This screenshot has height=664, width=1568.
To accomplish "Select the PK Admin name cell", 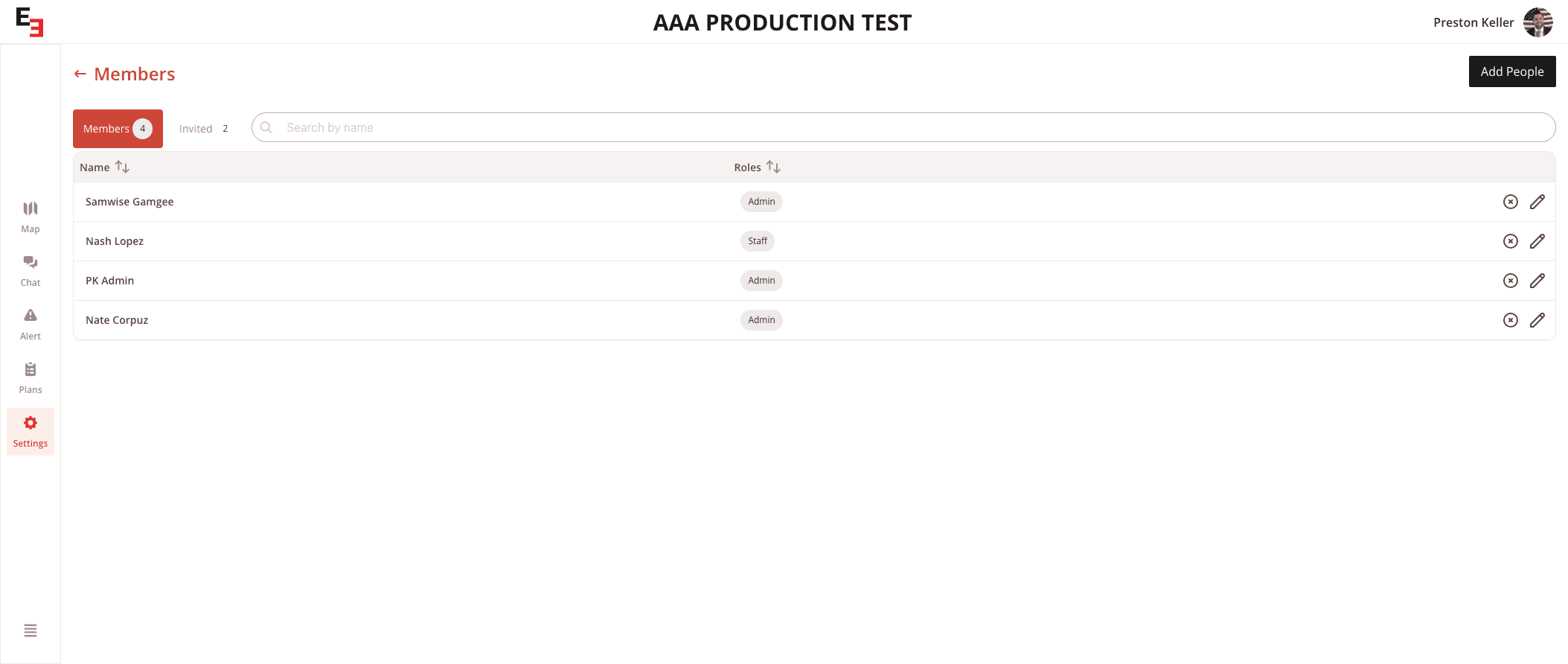I will coord(109,281).
